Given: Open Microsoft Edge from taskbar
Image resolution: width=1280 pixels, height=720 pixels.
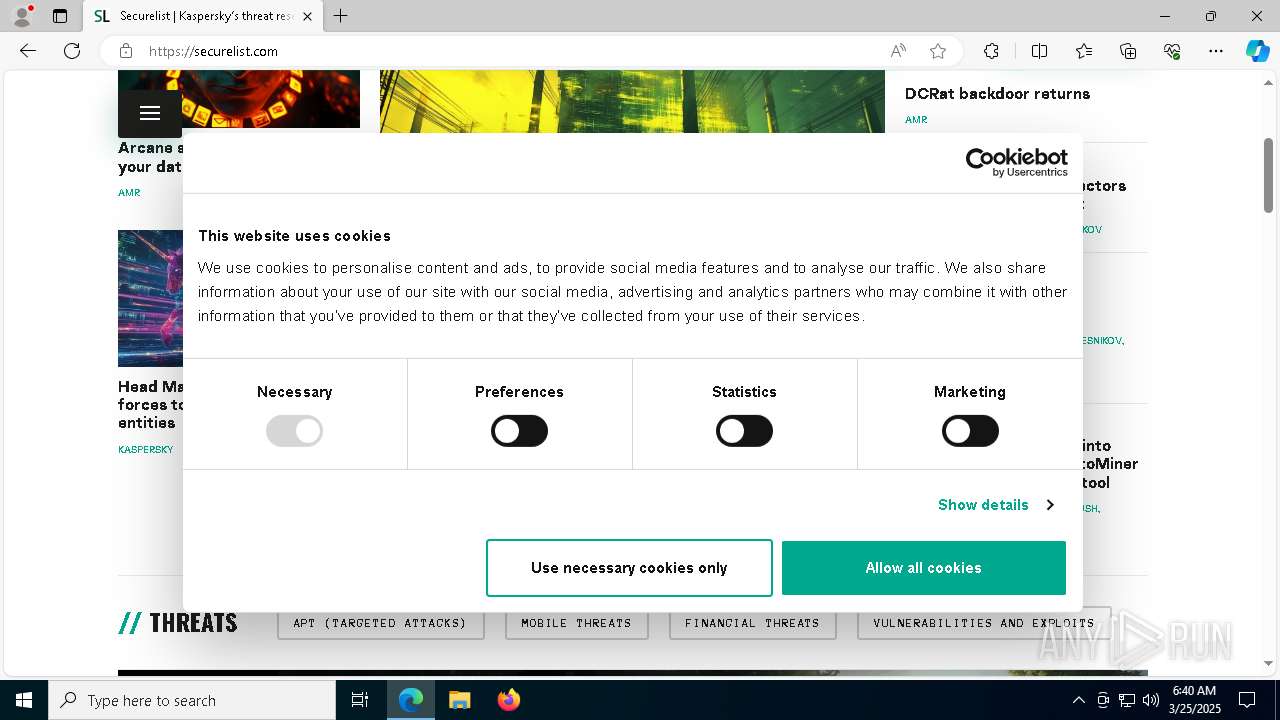Looking at the screenshot, I should (x=411, y=700).
